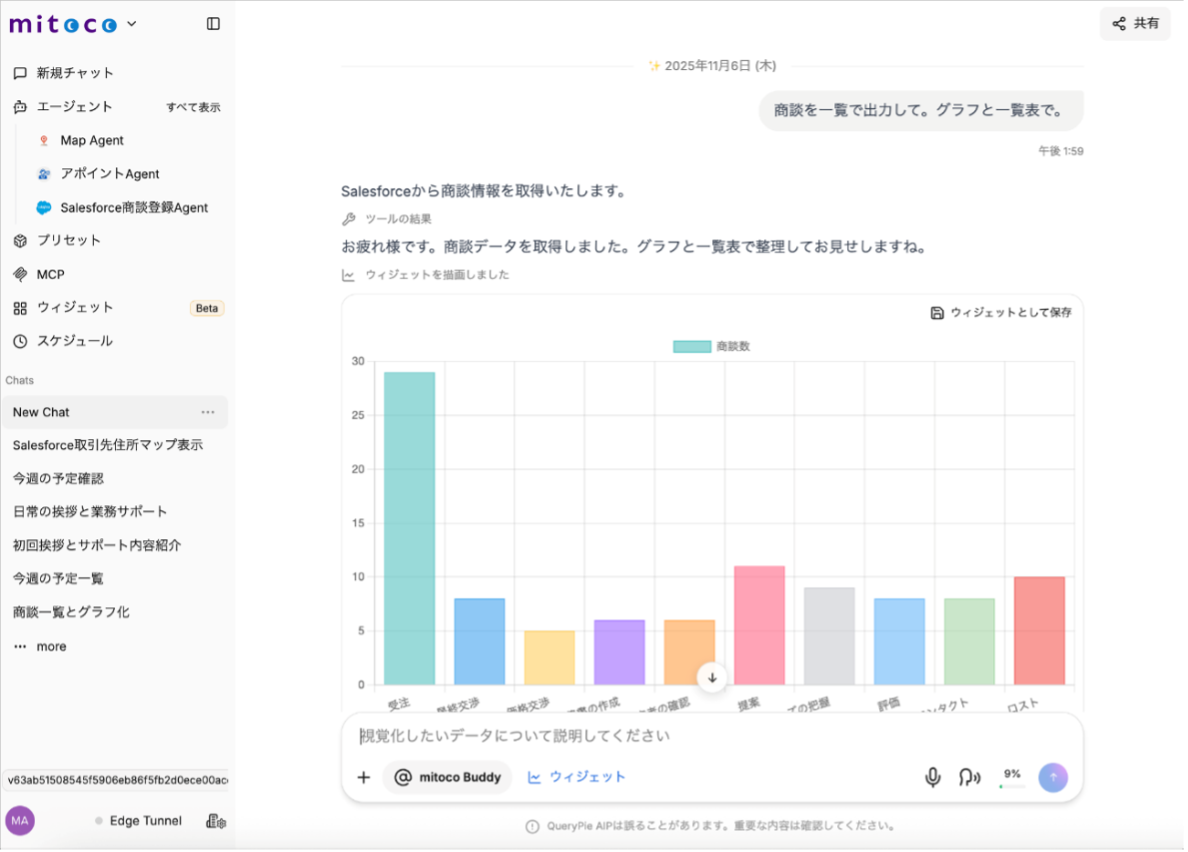1188x852 pixels.
Task: Save the chart as a widget
Action: click(x=1005, y=311)
